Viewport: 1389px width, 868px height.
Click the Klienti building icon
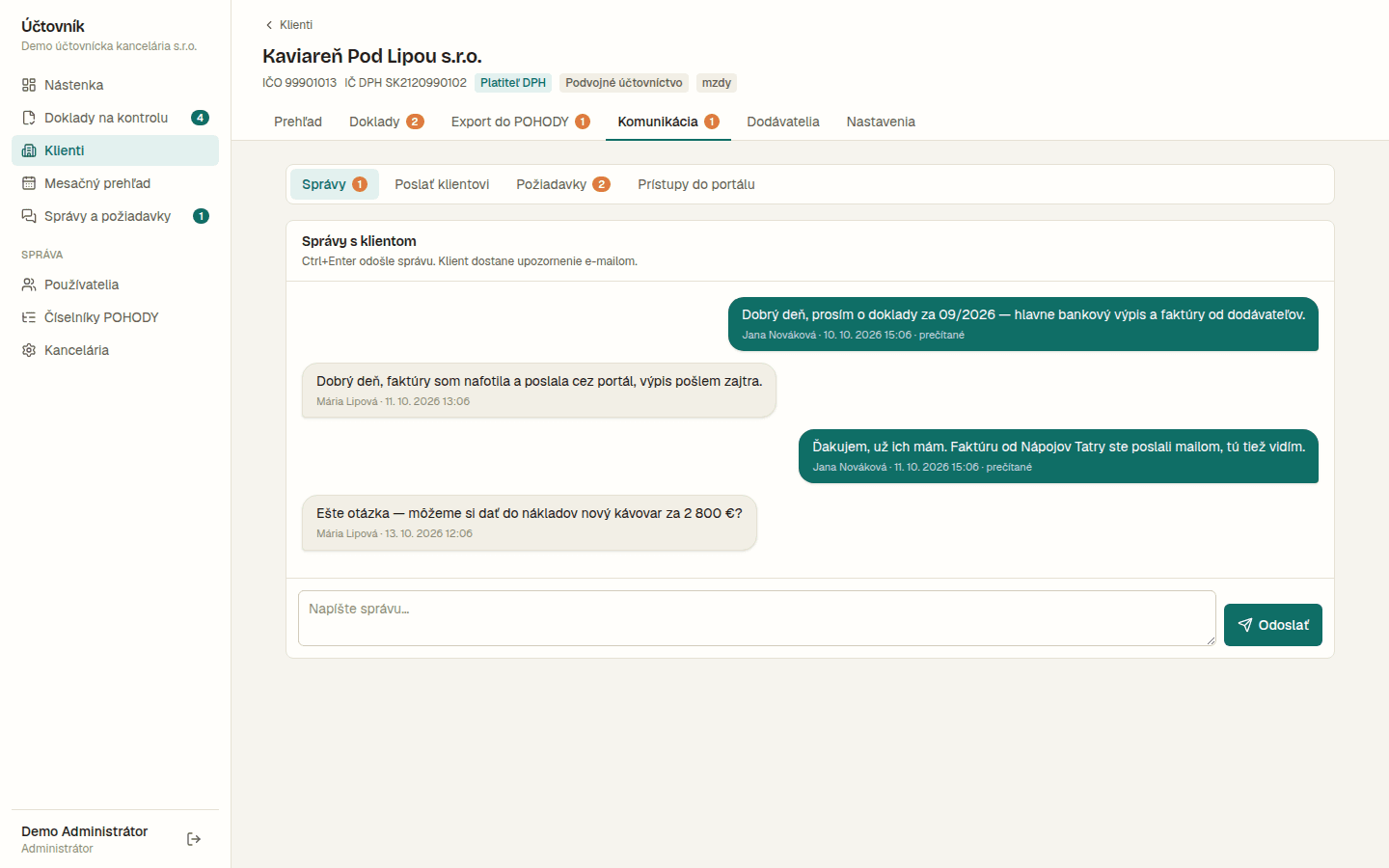tap(29, 150)
